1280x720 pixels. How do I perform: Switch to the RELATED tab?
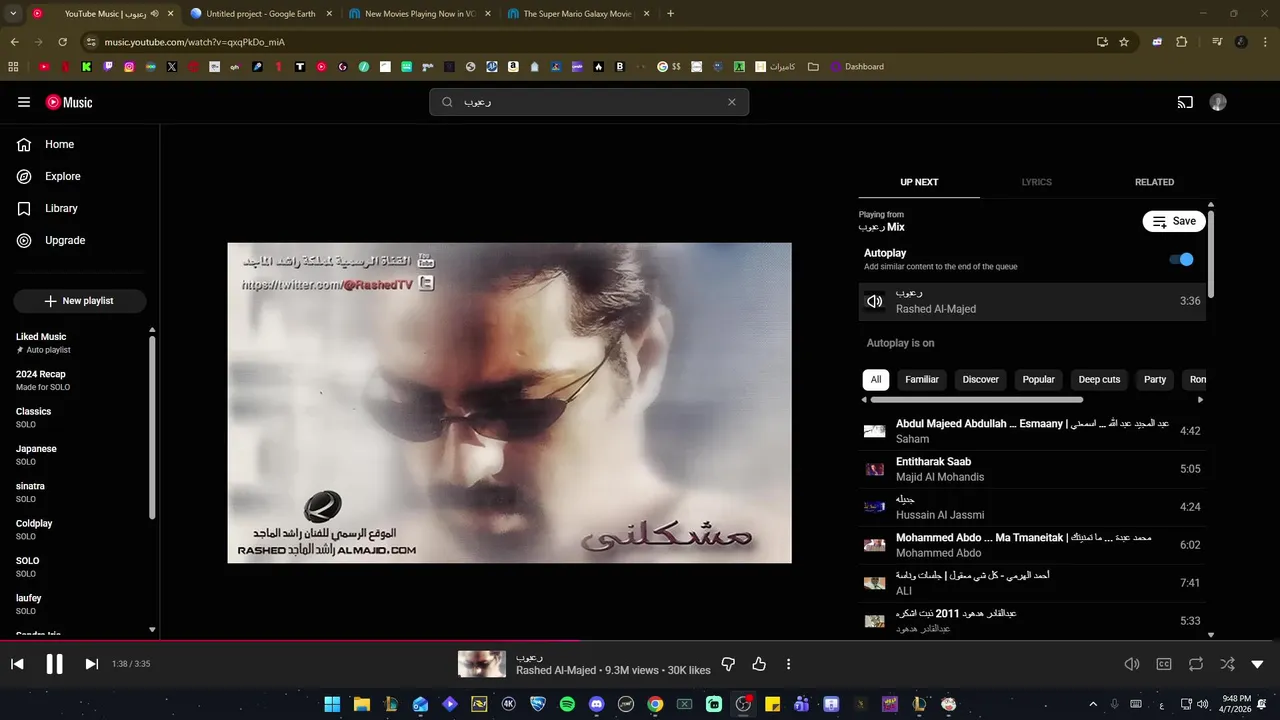click(1154, 182)
